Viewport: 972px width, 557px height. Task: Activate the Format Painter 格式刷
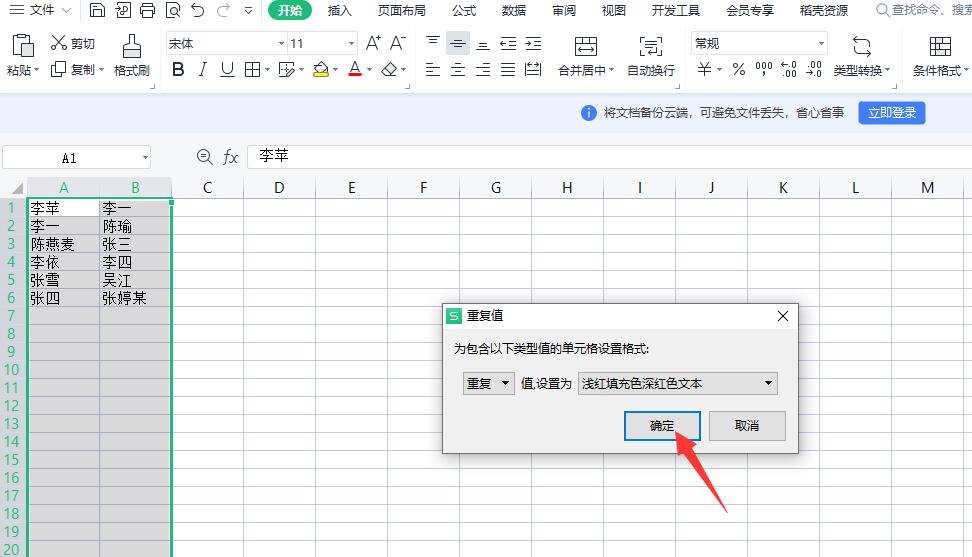coord(131,56)
